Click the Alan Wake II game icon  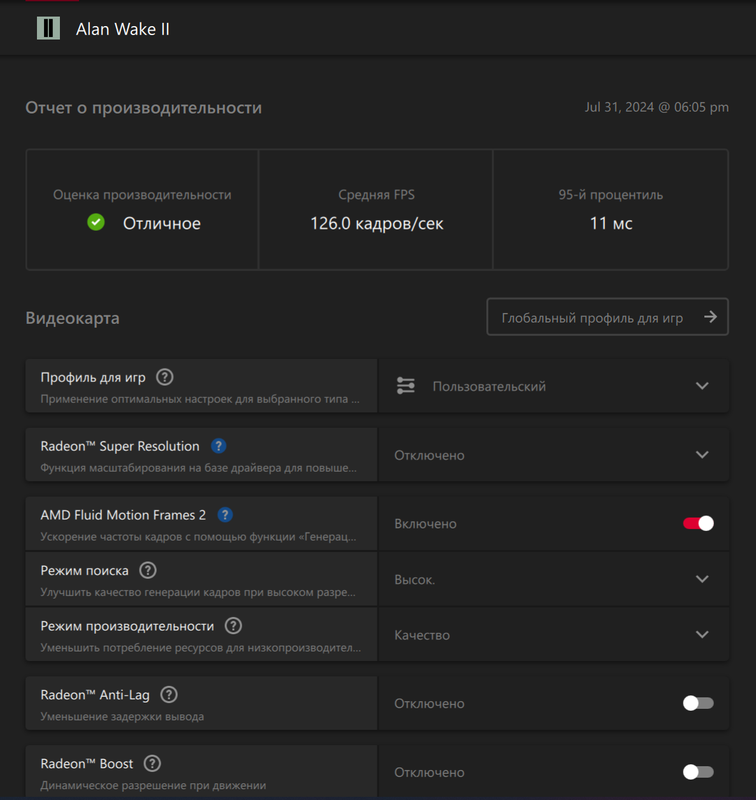coord(48,28)
